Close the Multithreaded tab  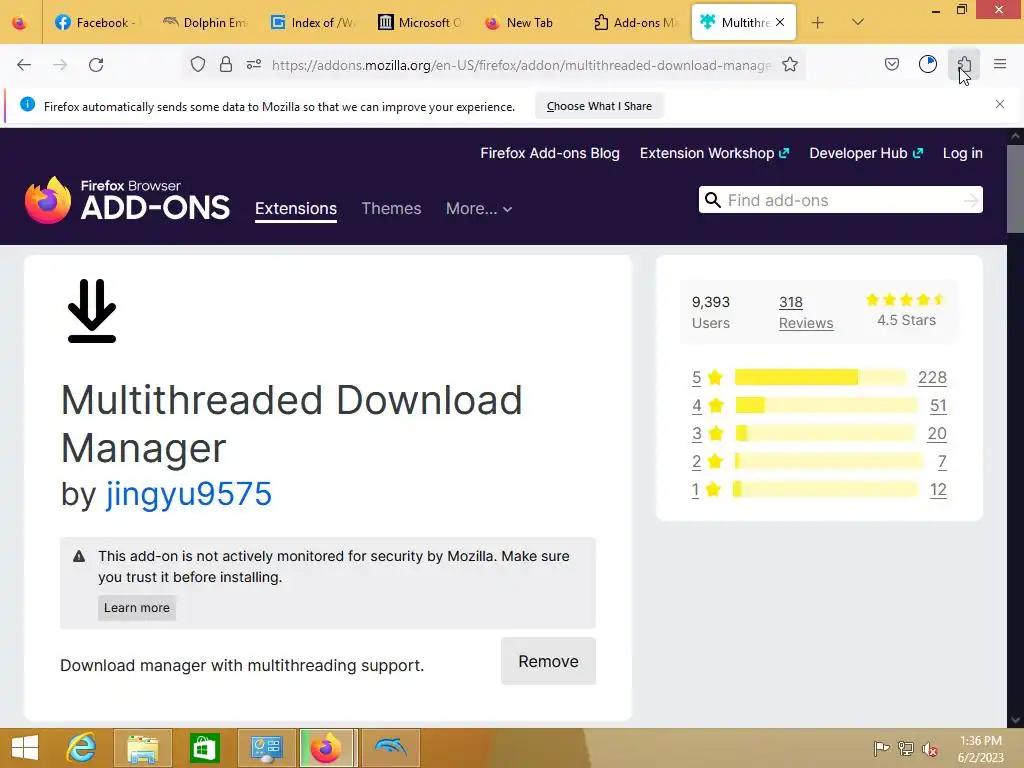pos(780,22)
